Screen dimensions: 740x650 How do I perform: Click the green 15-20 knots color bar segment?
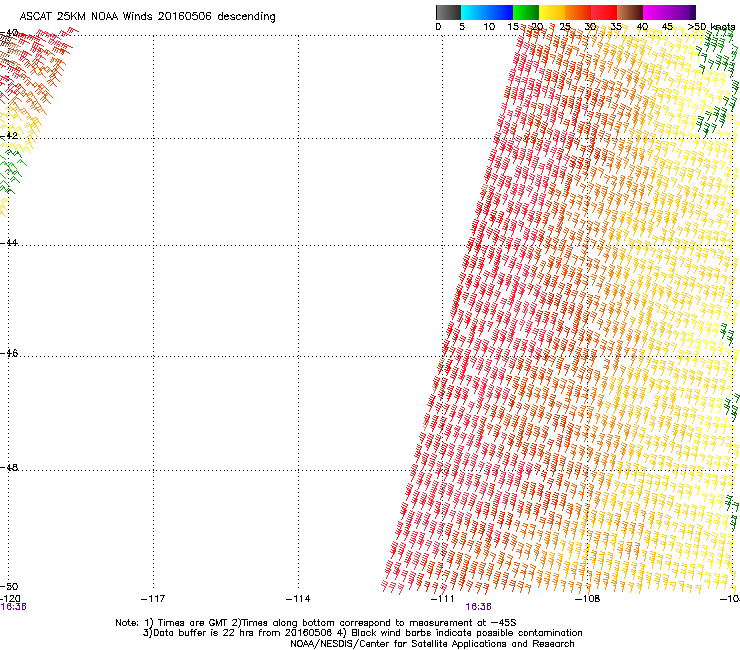[526, 12]
